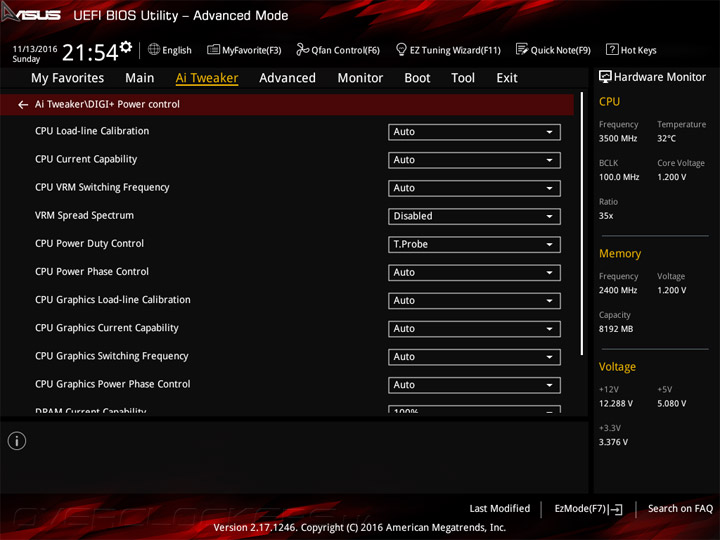Image resolution: width=720 pixels, height=540 pixels.
Task: Click the 12.288 V voltage reading
Action: pyautogui.click(x=616, y=403)
